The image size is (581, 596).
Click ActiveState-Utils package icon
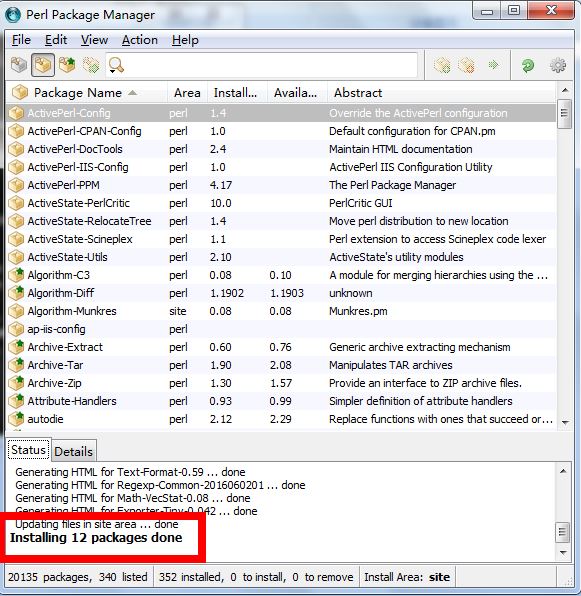click(16, 257)
